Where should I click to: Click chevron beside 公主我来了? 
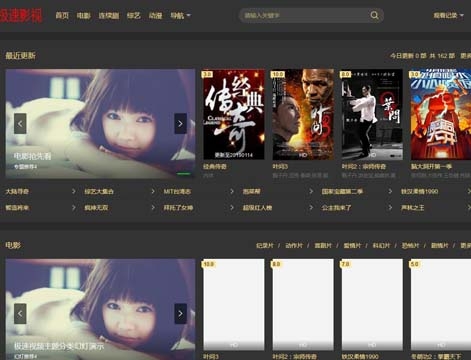(x=390, y=208)
